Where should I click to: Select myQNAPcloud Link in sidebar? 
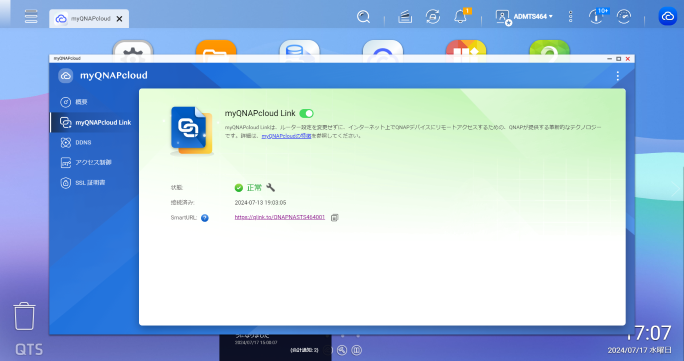tap(94, 123)
